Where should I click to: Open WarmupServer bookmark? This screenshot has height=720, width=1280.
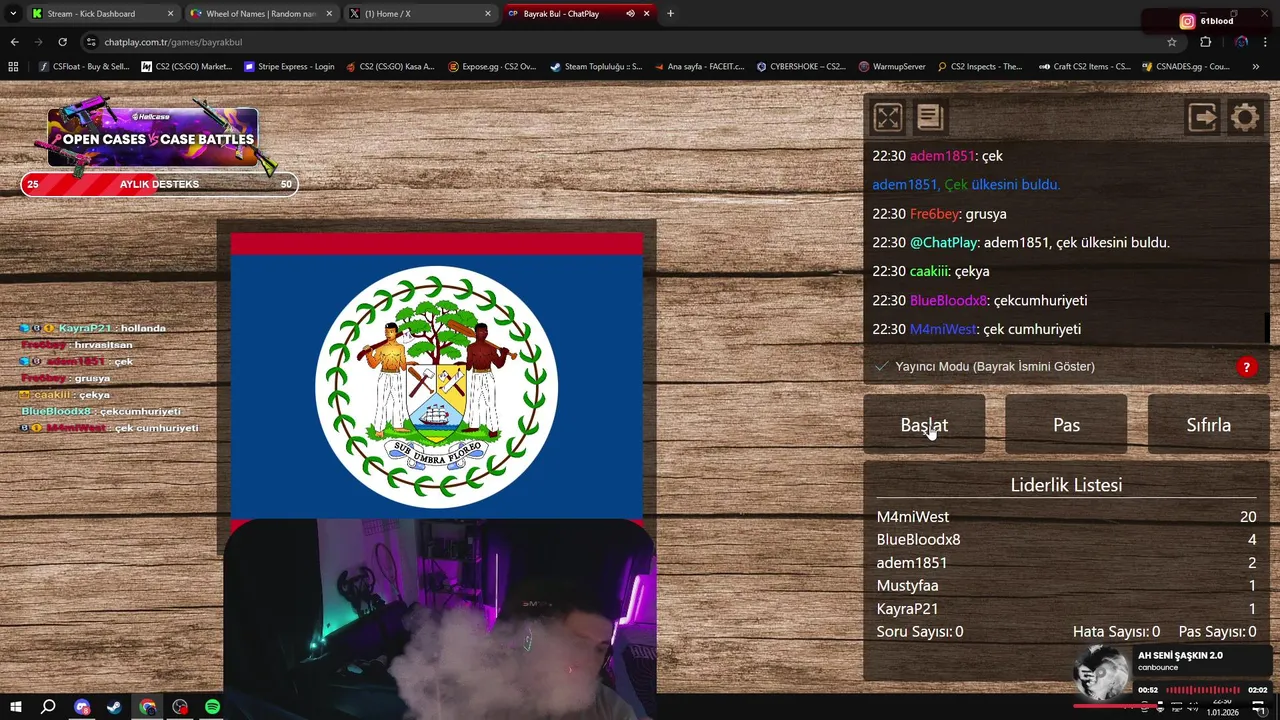[893, 67]
